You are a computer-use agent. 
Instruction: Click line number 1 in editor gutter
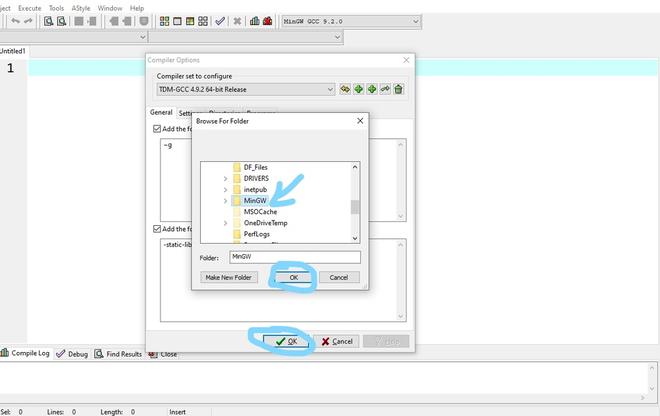pos(11,68)
